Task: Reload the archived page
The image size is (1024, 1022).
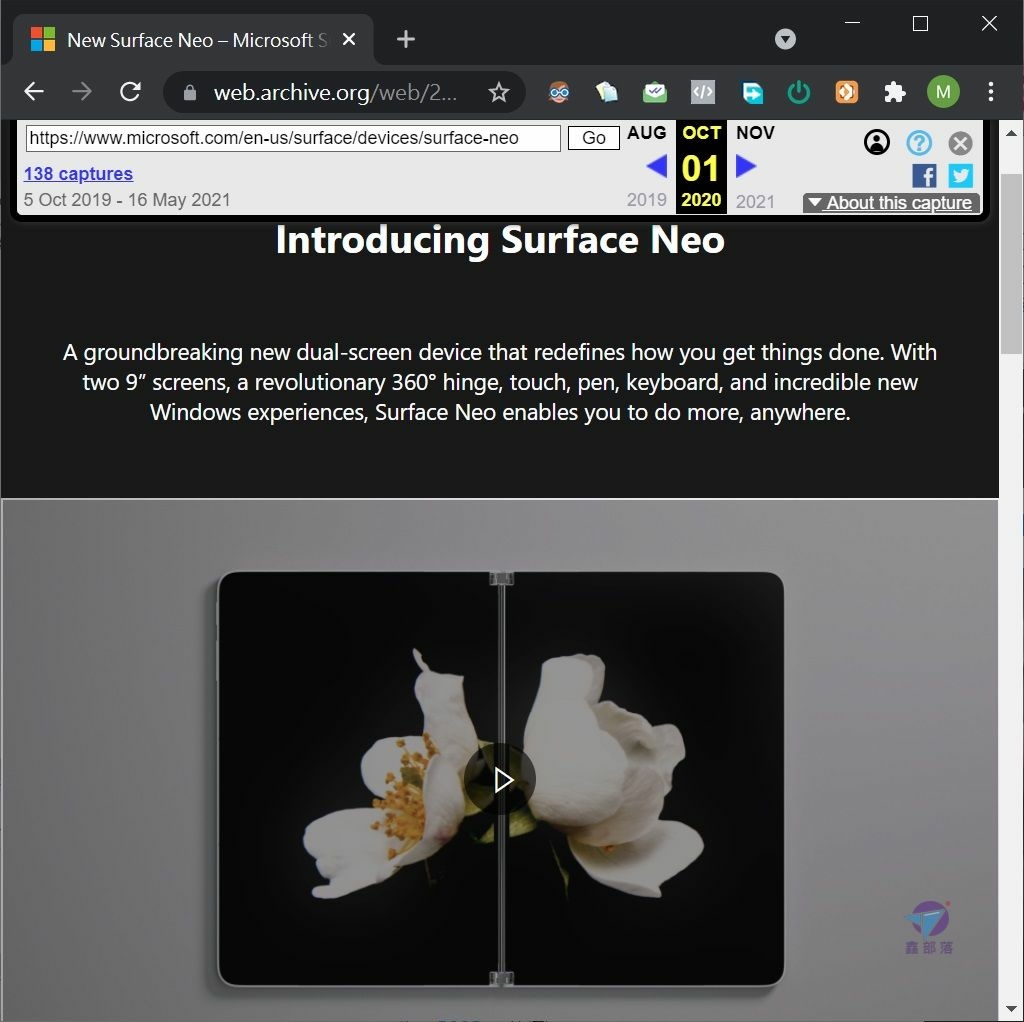Action: coord(131,92)
